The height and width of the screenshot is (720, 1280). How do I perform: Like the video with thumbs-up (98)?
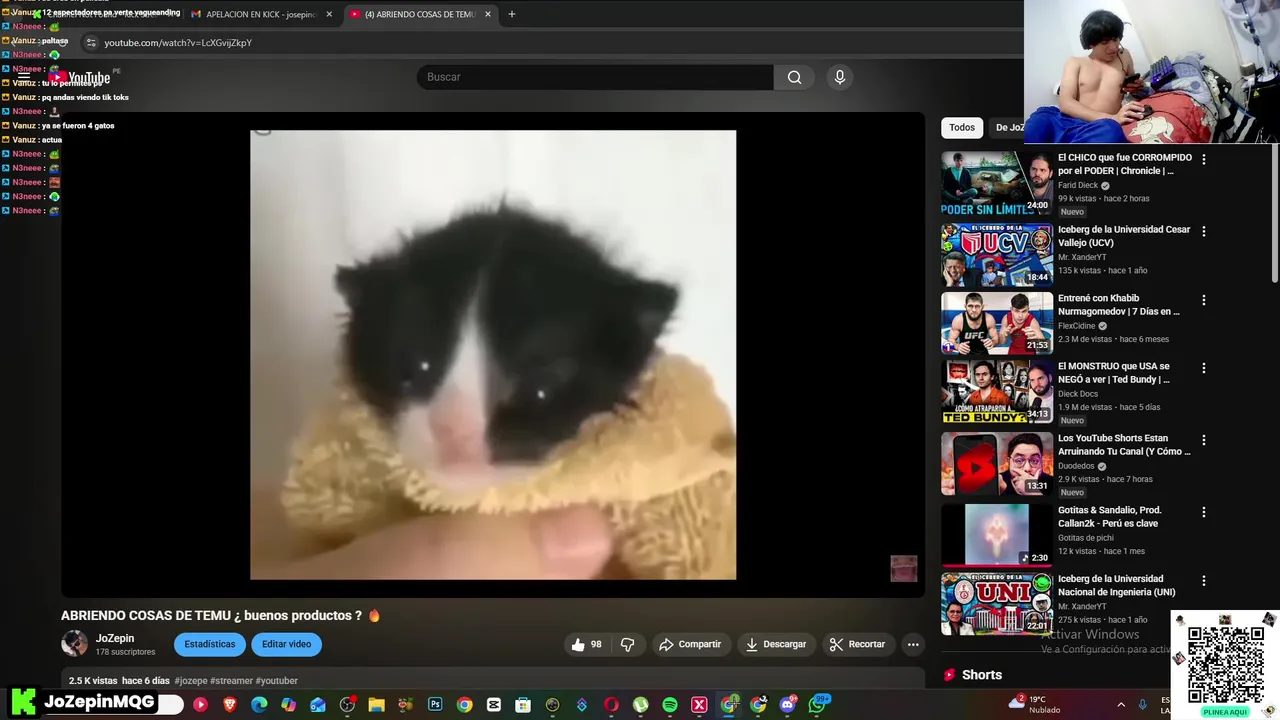tap(587, 644)
